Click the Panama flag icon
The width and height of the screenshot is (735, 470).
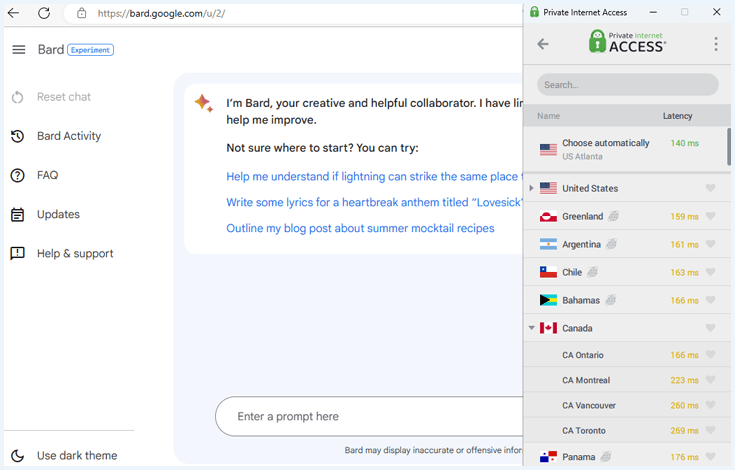(548, 456)
